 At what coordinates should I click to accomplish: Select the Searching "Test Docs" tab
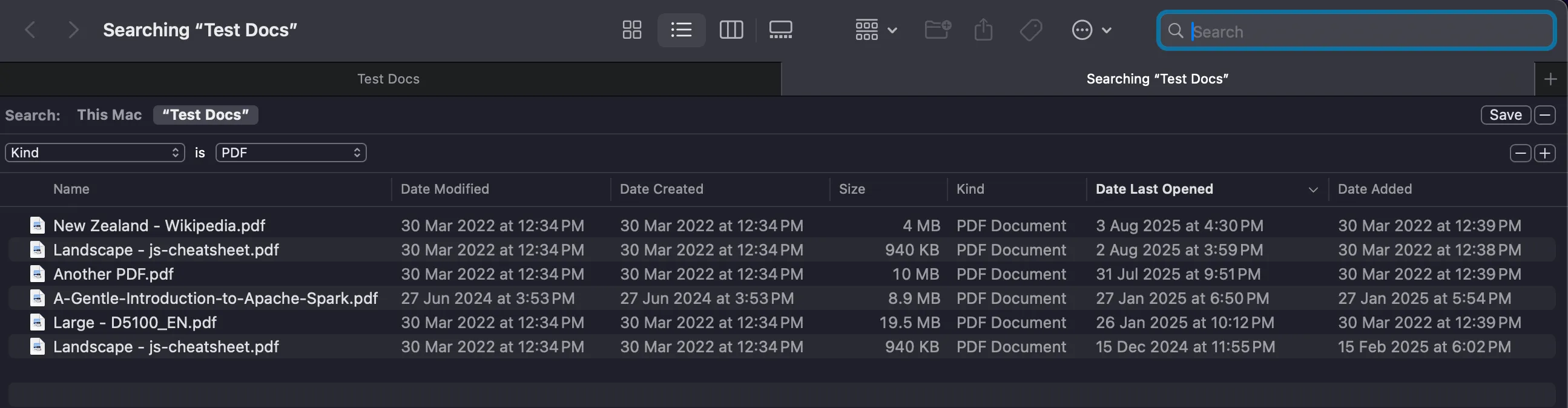(x=1157, y=79)
